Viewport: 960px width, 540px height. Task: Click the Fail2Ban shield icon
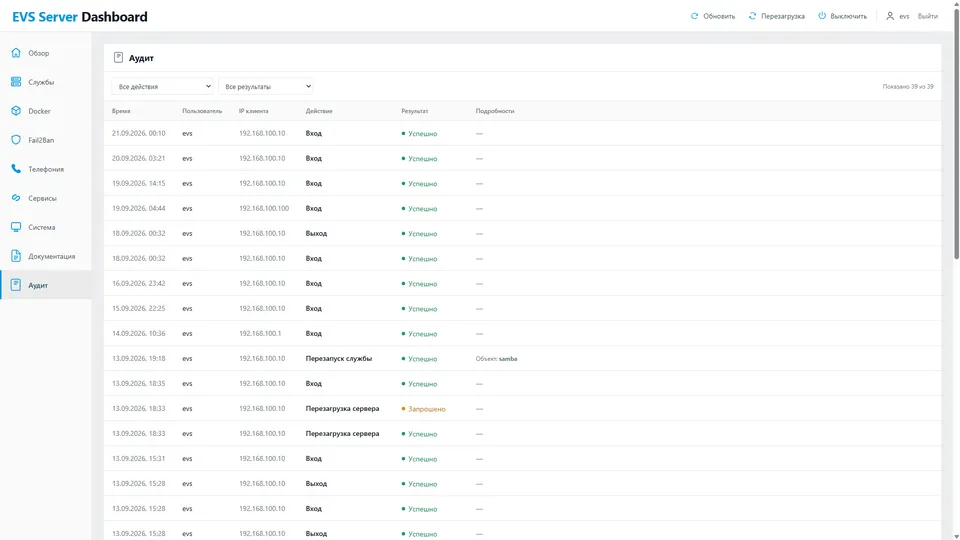tap(16, 140)
